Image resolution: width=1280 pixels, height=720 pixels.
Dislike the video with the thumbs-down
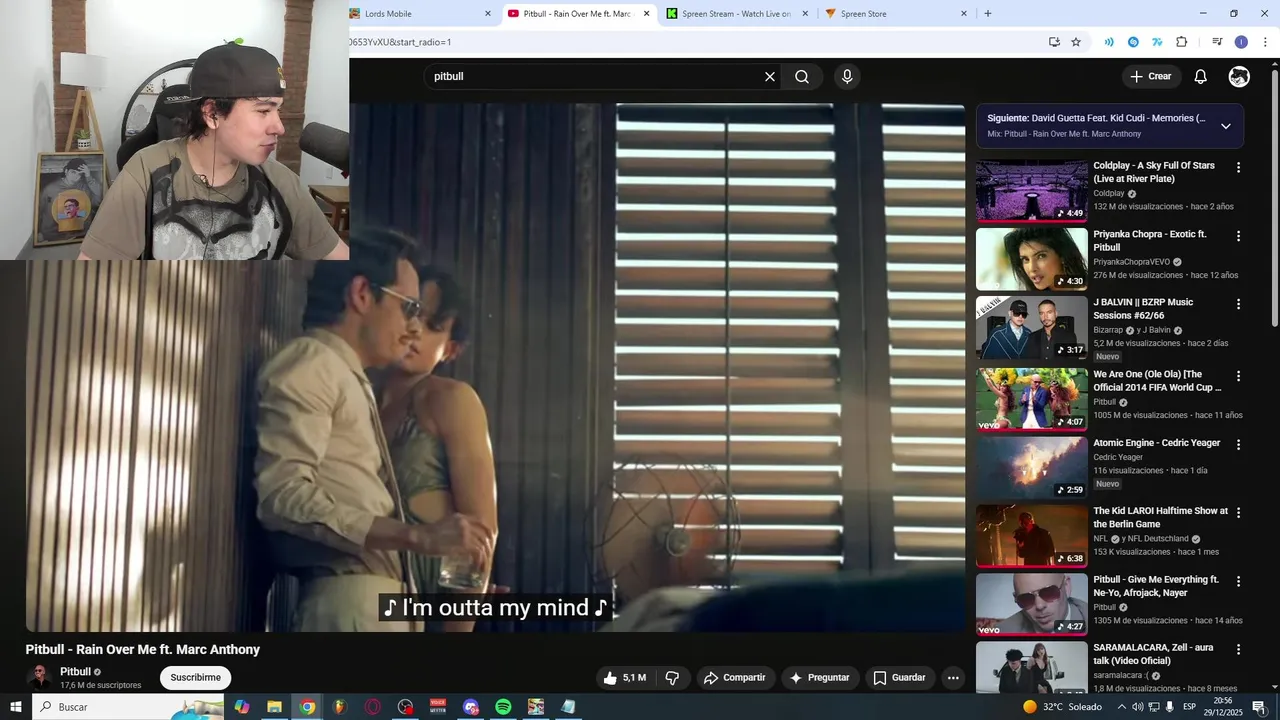click(x=672, y=678)
